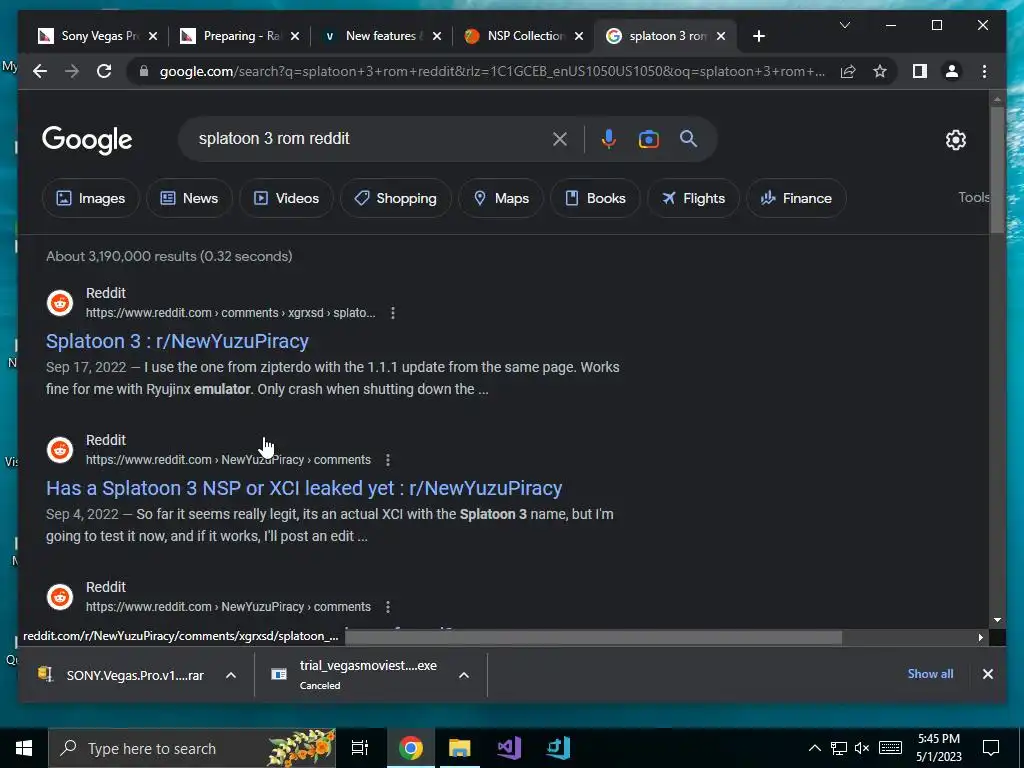Image resolution: width=1024 pixels, height=768 pixels.
Task: Click the muted volume icon in tray
Action: coord(861,748)
